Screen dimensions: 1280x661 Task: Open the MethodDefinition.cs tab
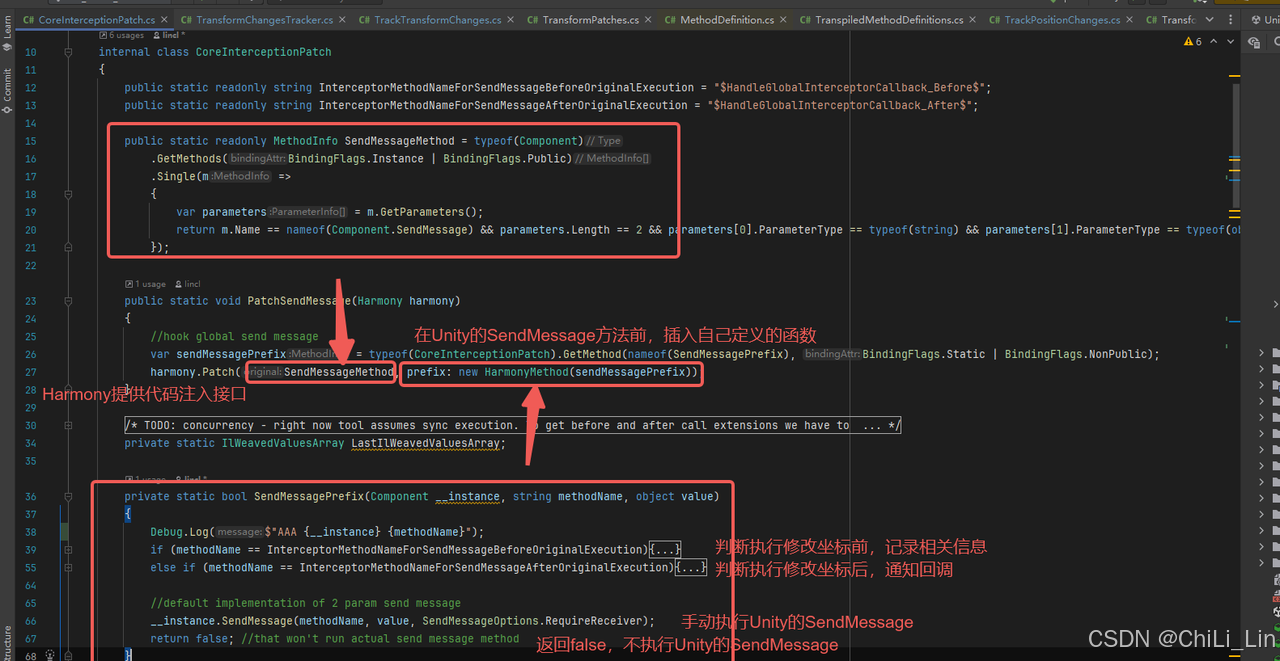pyautogui.click(x=727, y=20)
